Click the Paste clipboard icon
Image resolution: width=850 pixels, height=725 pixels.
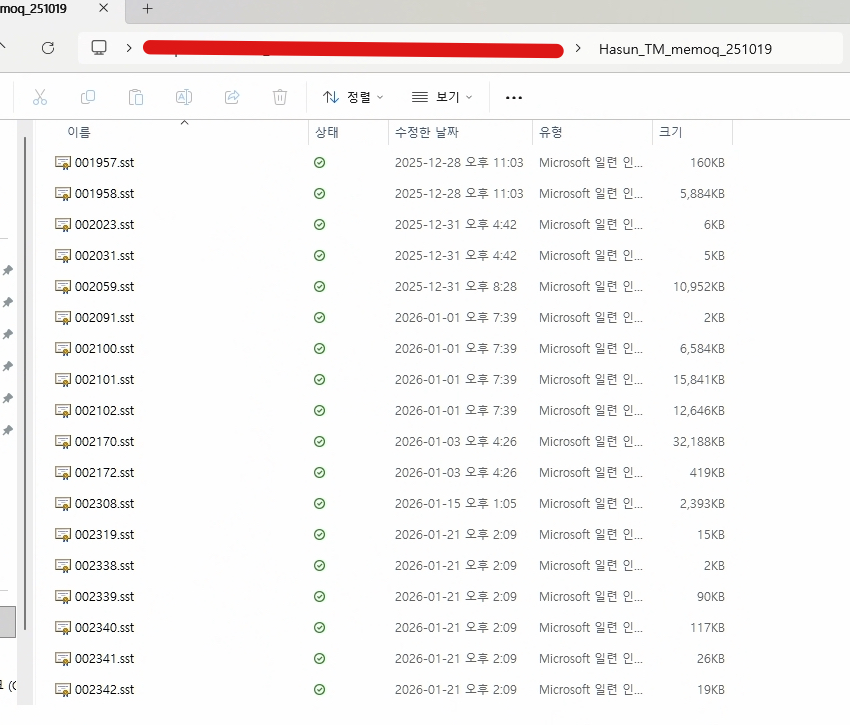(136, 97)
